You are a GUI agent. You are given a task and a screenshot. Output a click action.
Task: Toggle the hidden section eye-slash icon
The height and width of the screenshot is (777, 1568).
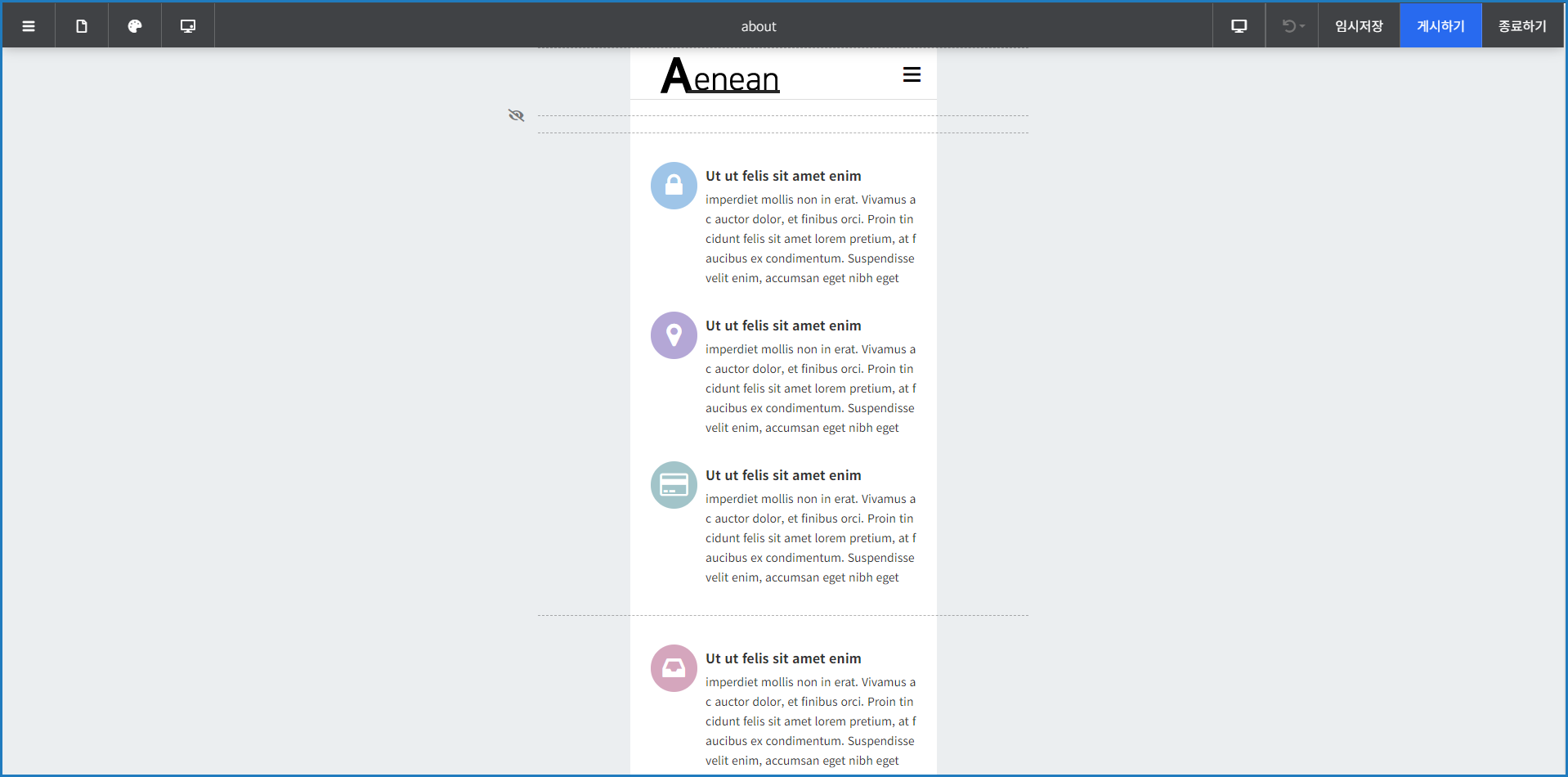pyautogui.click(x=516, y=115)
